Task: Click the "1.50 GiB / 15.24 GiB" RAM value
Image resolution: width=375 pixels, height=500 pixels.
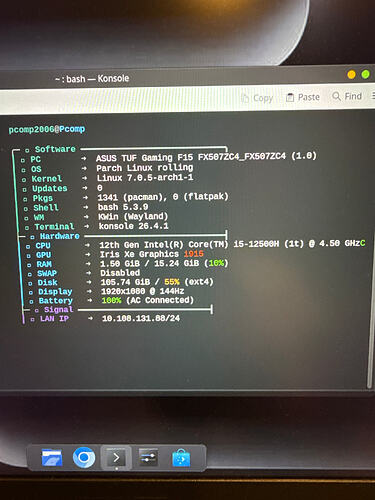Action: click(150, 263)
